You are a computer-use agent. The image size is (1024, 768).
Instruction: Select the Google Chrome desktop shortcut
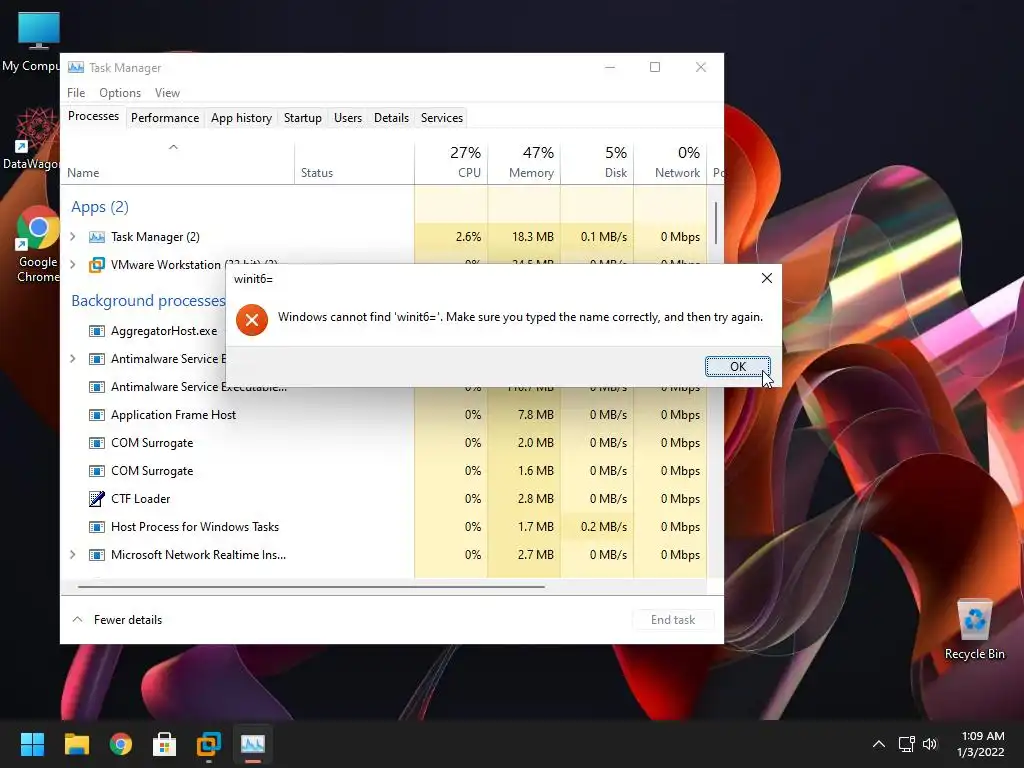[x=37, y=244]
